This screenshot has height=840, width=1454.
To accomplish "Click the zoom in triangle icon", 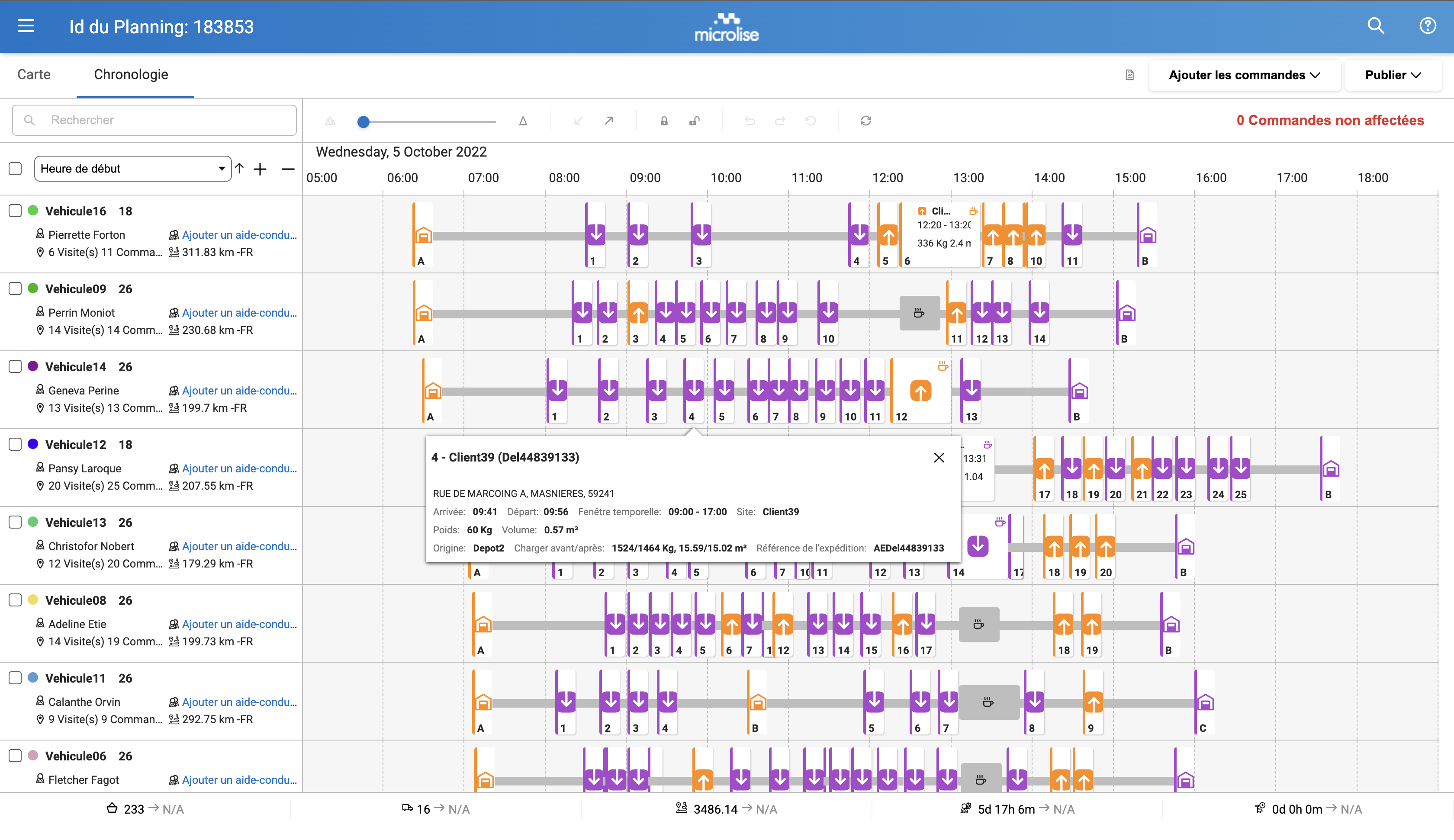I will (523, 121).
